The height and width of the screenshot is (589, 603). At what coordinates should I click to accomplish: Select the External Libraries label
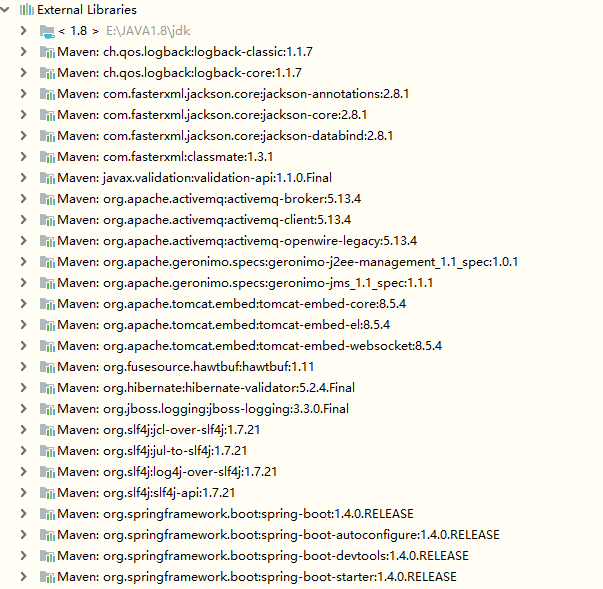click(87, 10)
